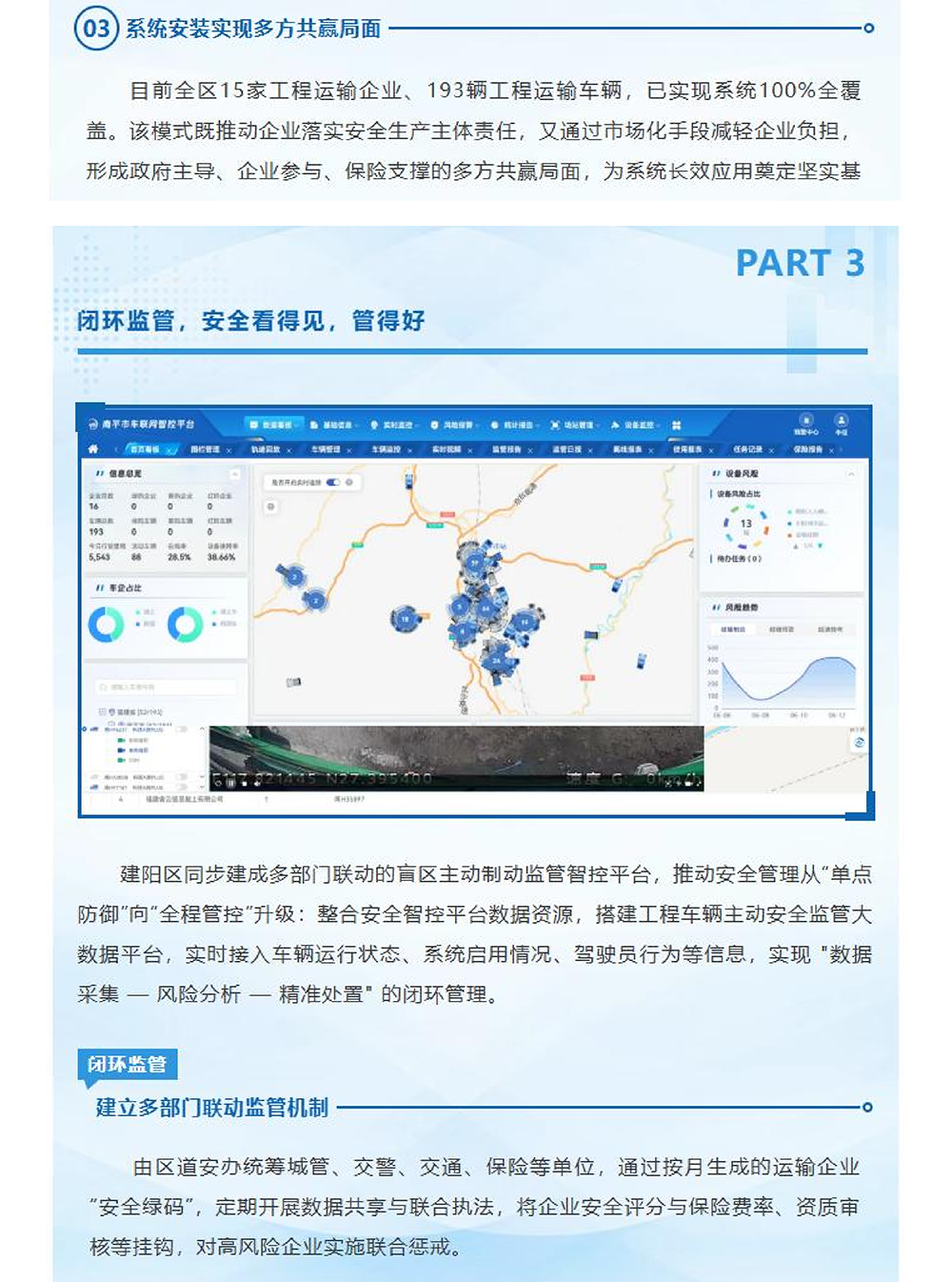Open the 预警中心 alerts icon top right
Screen dimensions: 952x1282
pos(804,419)
